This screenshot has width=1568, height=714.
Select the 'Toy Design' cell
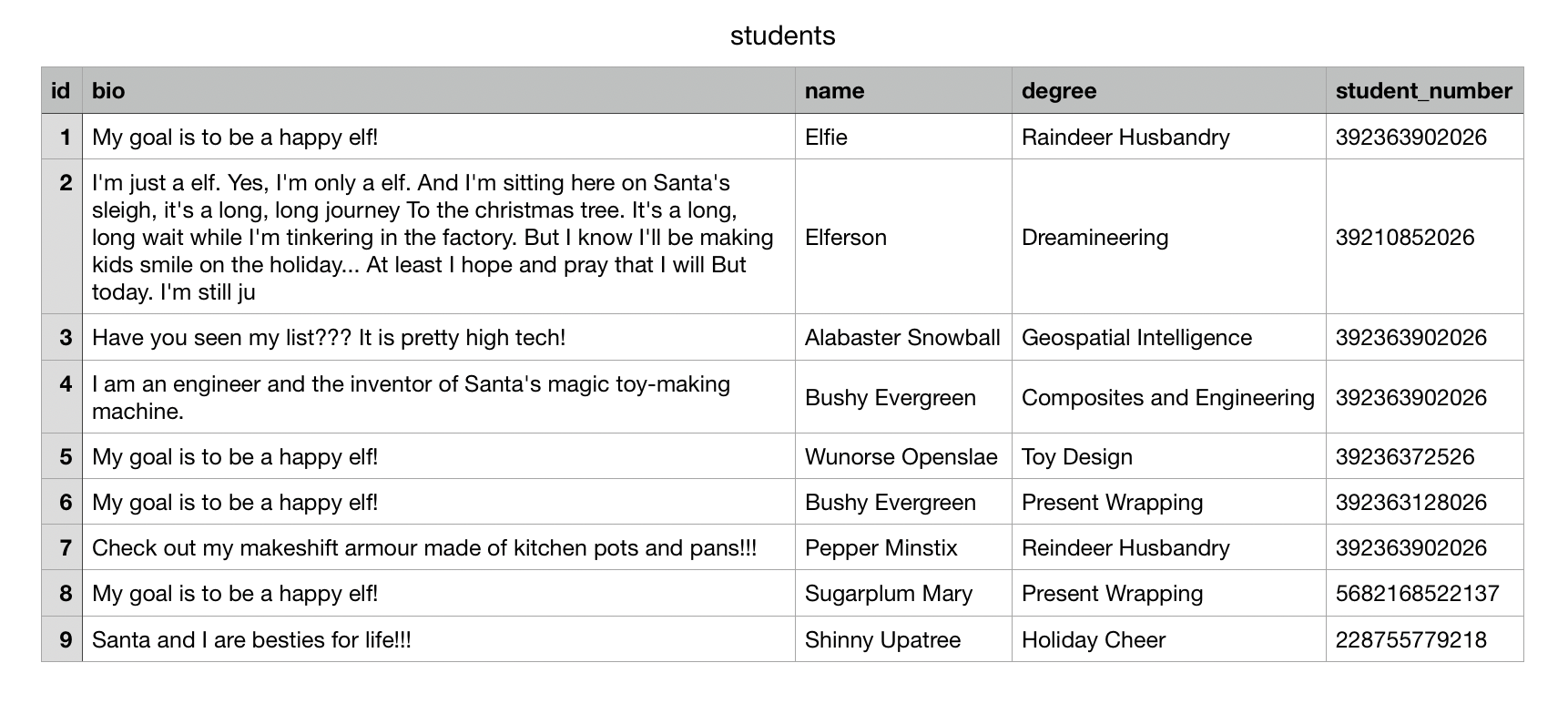[1169, 456]
